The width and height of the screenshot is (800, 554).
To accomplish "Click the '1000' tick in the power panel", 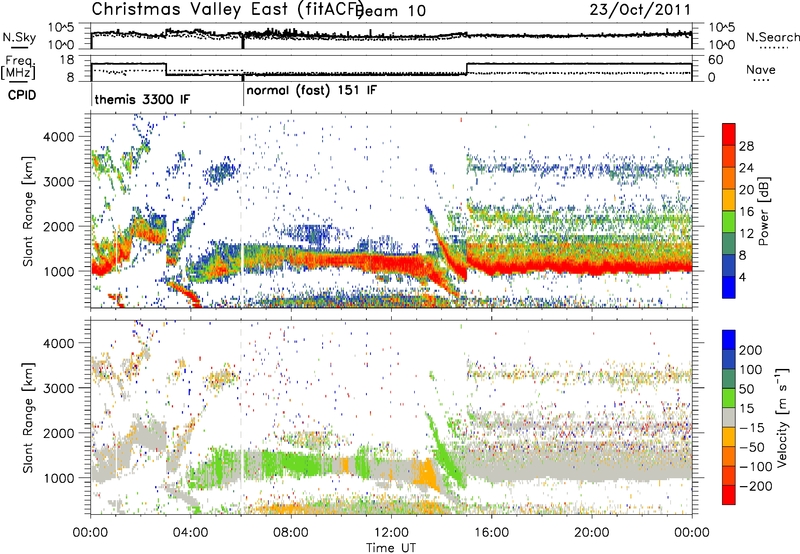I will pyautogui.click(x=58, y=271).
